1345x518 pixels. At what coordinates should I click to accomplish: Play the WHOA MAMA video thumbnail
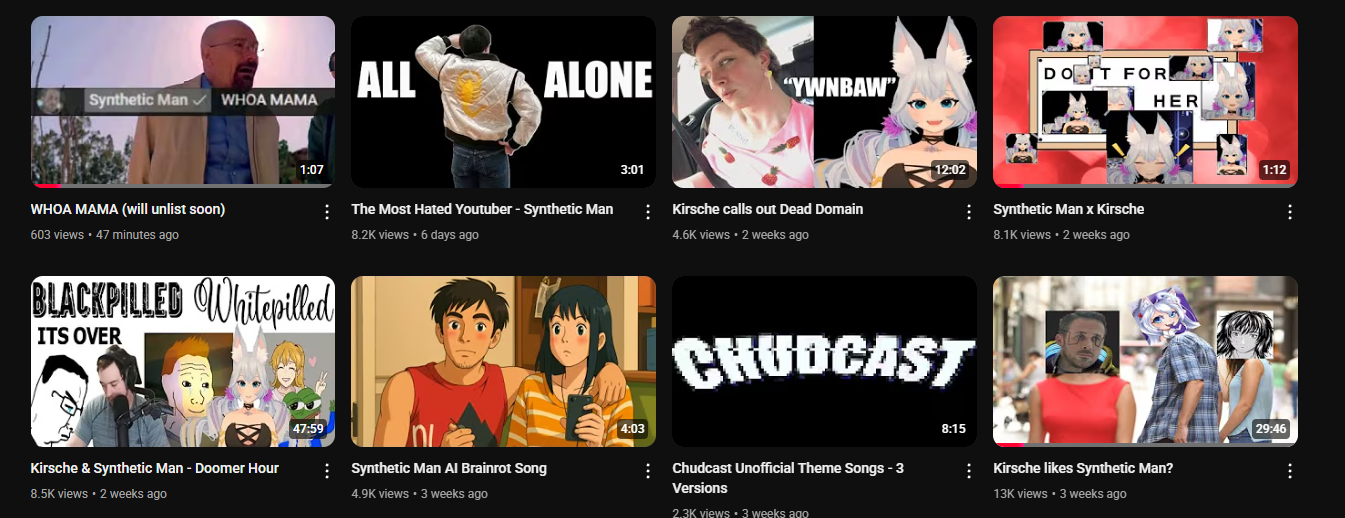[x=183, y=101]
